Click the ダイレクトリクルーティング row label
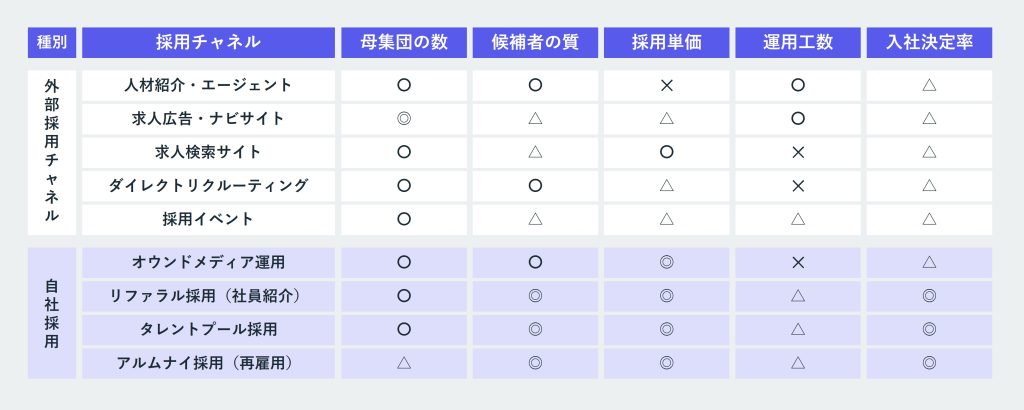Viewport: 1024px width, 410px height. coord(208,185)
